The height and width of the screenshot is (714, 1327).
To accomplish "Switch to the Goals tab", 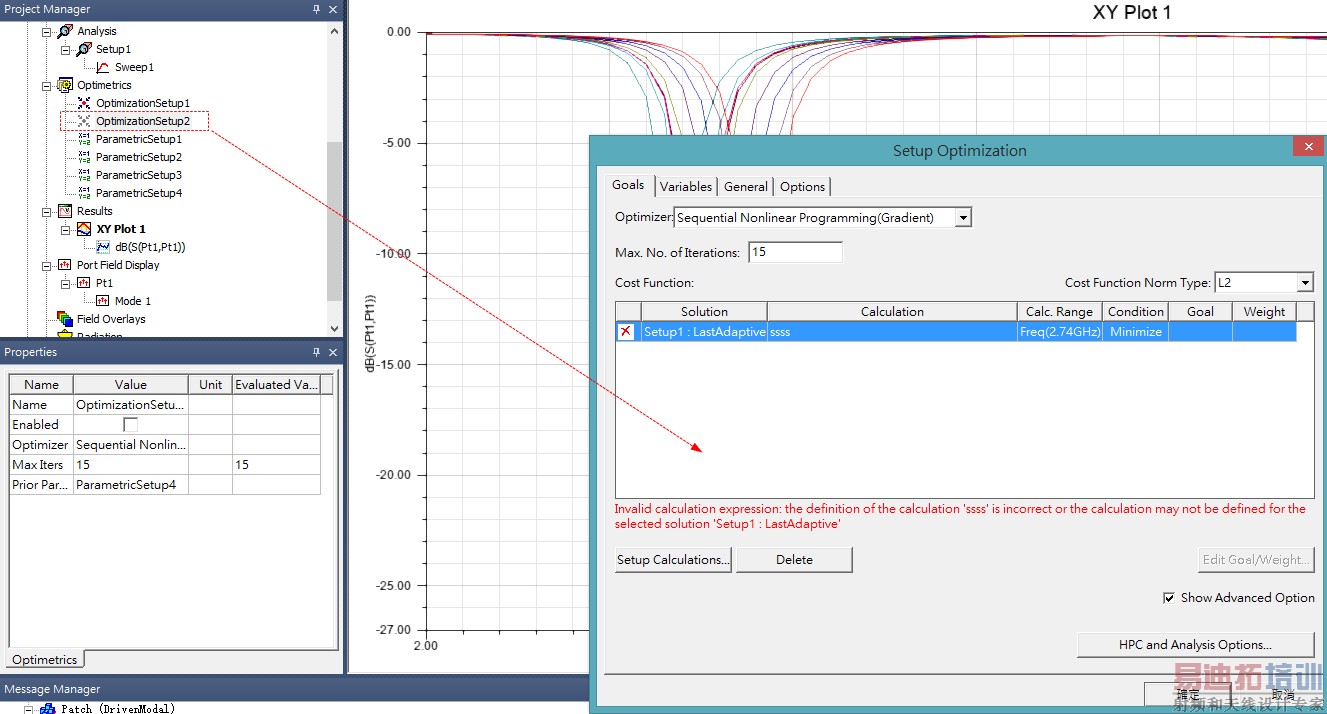I will click(x=628, y=185).
